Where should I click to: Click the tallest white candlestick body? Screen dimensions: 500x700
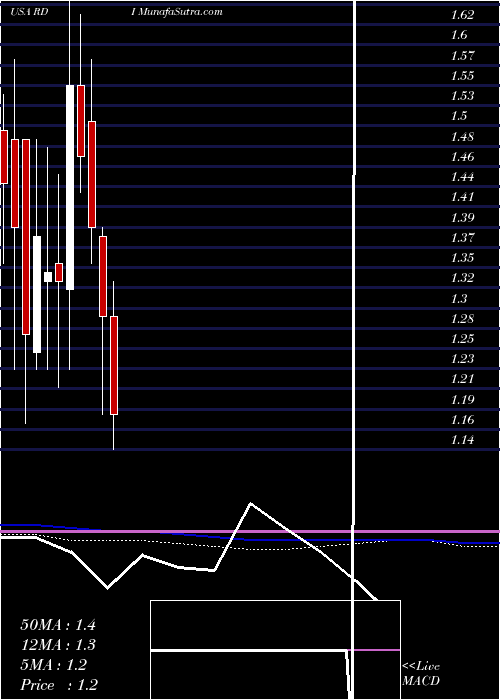tap(70, 188)
